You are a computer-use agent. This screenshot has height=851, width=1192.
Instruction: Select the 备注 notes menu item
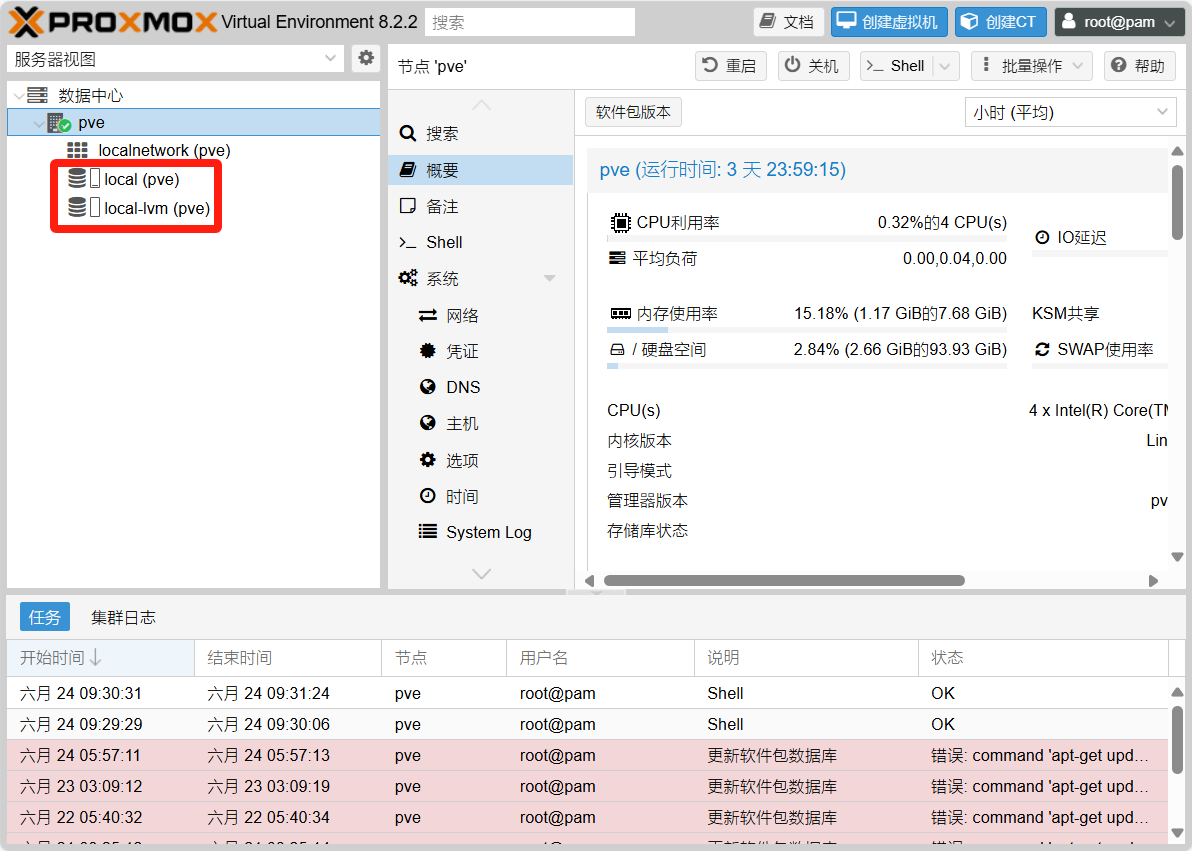(x=442, y=207)
